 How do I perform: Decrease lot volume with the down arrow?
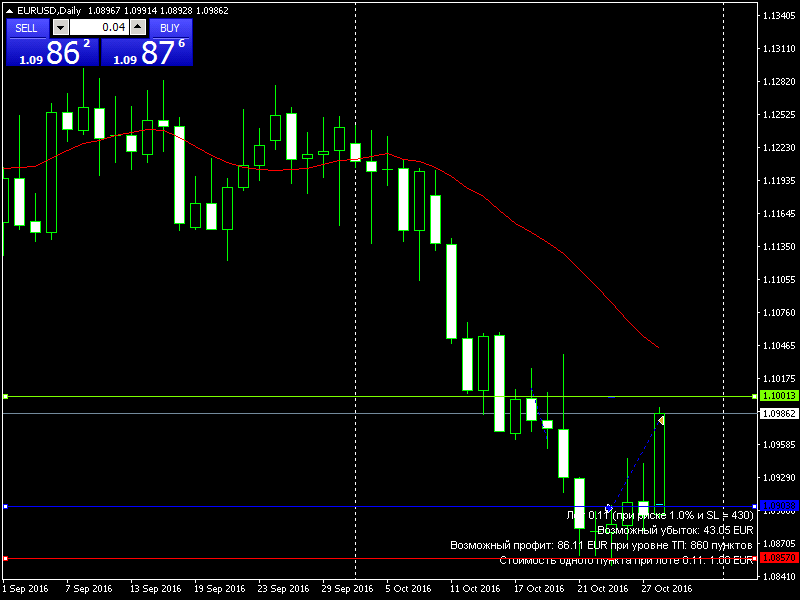pos(61,28)
